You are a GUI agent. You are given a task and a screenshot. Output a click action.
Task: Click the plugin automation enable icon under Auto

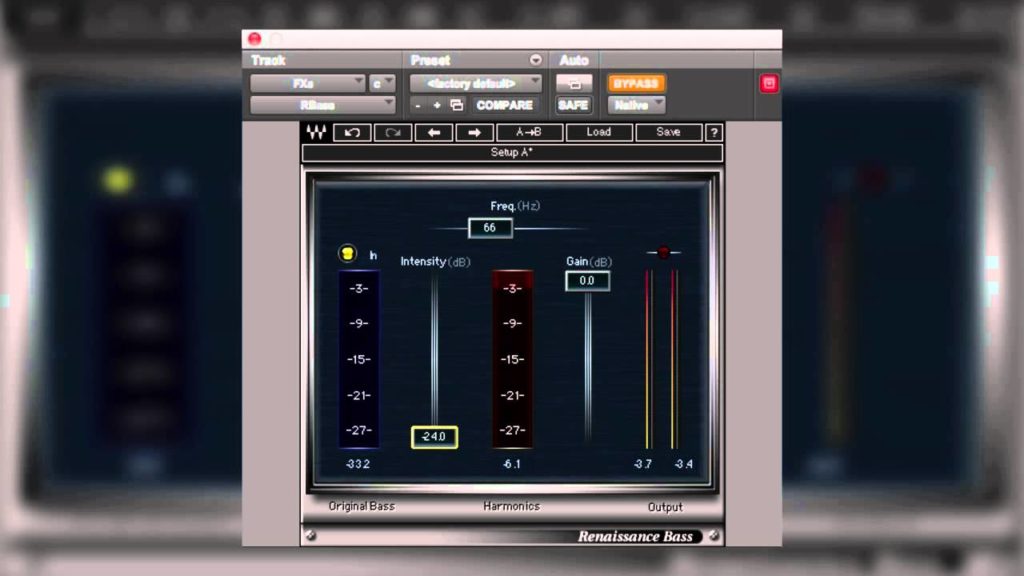point(574,84)
